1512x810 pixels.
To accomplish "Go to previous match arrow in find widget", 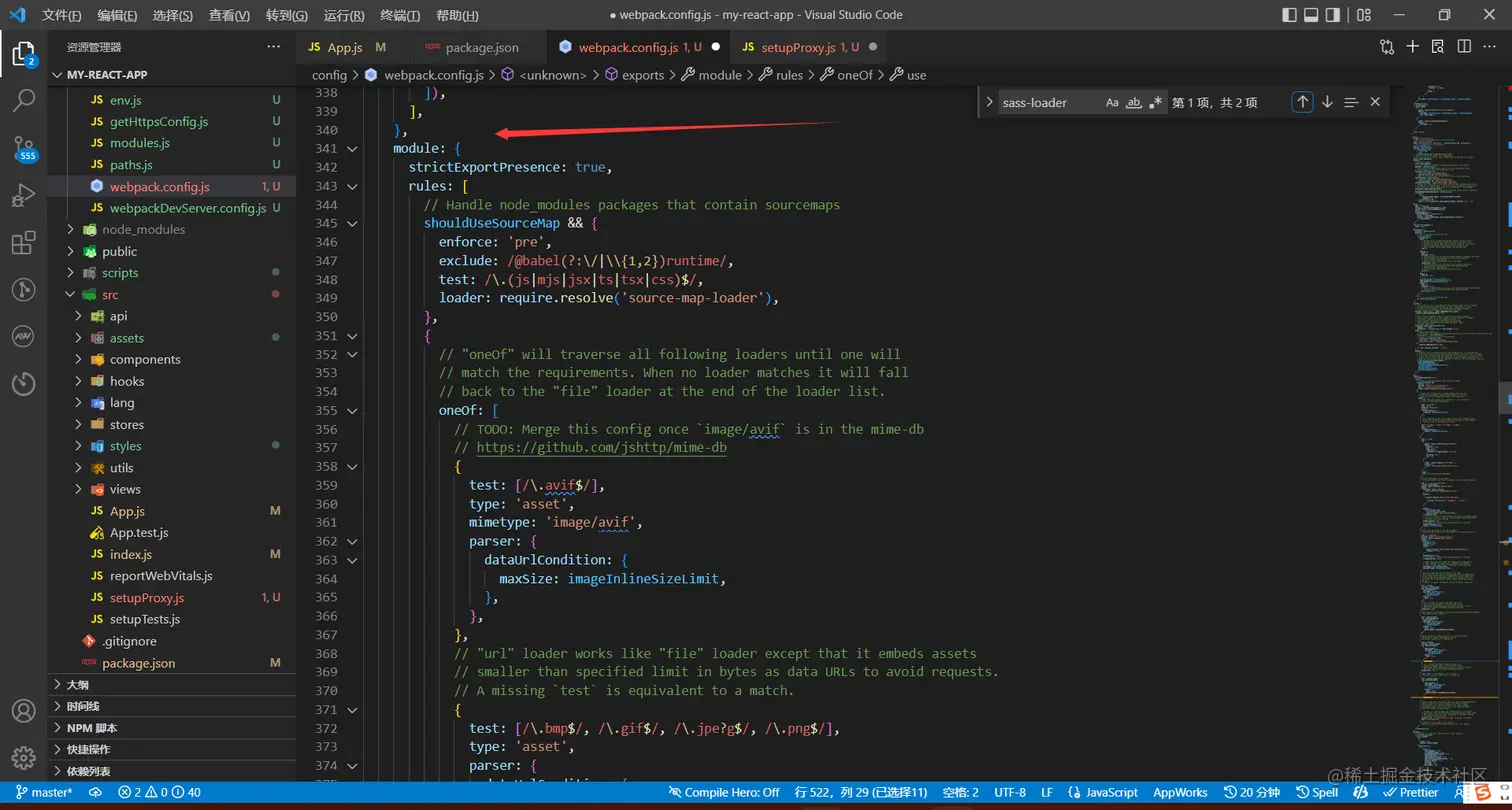I will point(1302,102).
